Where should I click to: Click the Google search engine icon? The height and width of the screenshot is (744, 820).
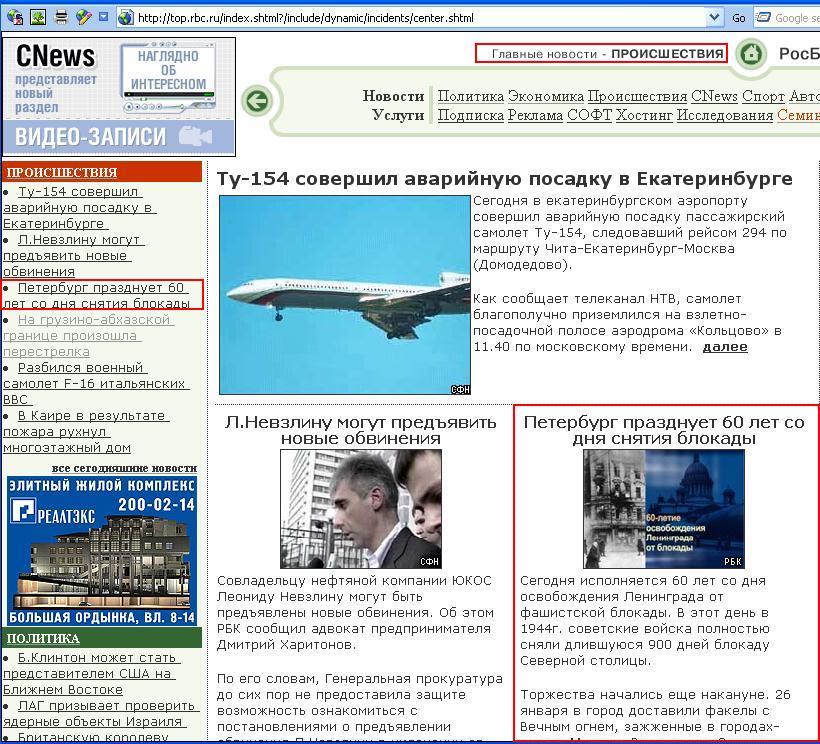[764, 17]
